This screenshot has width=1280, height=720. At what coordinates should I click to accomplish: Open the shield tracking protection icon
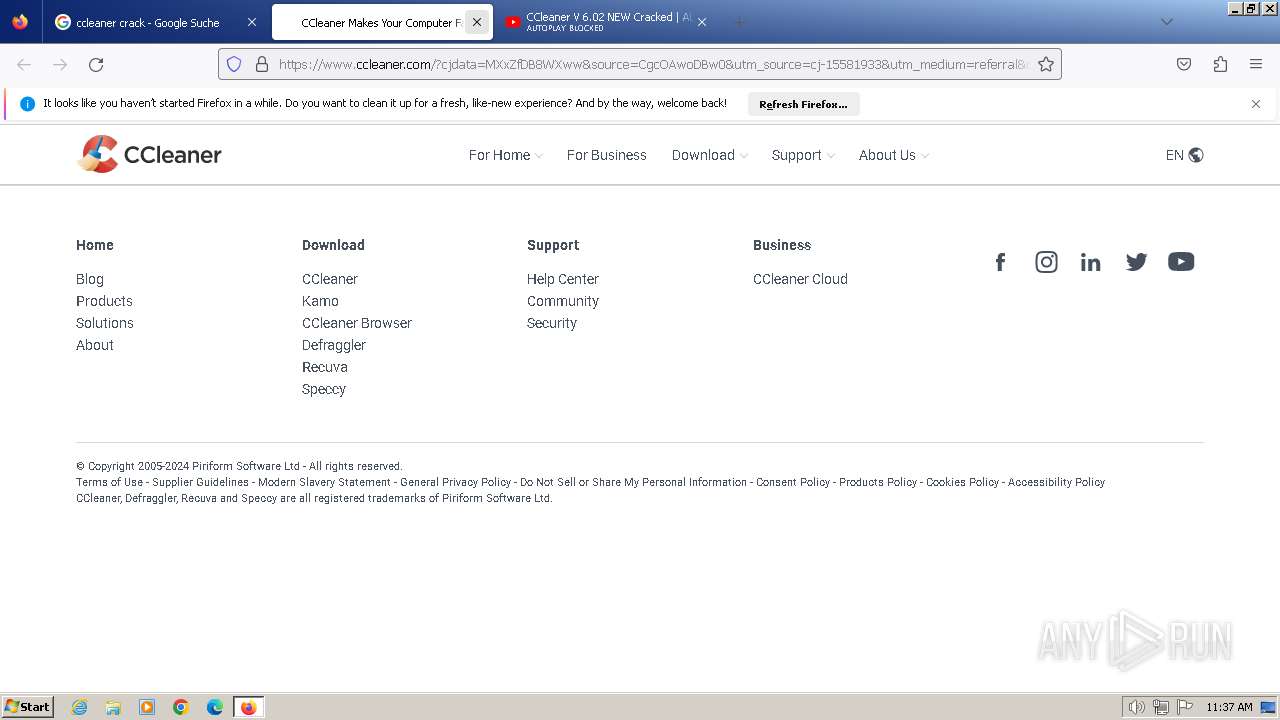(234, 64)
